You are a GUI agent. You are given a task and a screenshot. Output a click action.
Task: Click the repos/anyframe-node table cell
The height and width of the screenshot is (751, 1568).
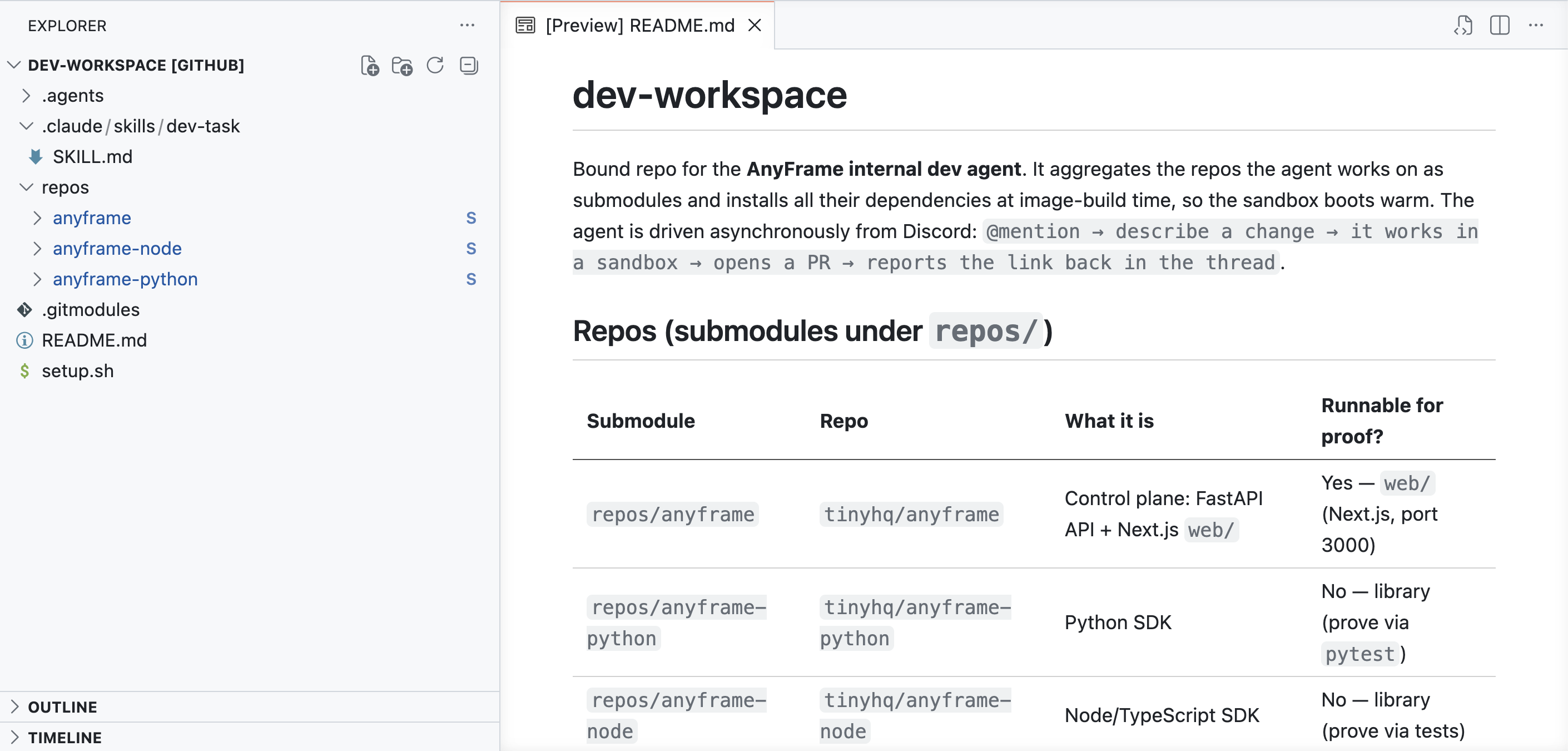click(x=676, y=715)
